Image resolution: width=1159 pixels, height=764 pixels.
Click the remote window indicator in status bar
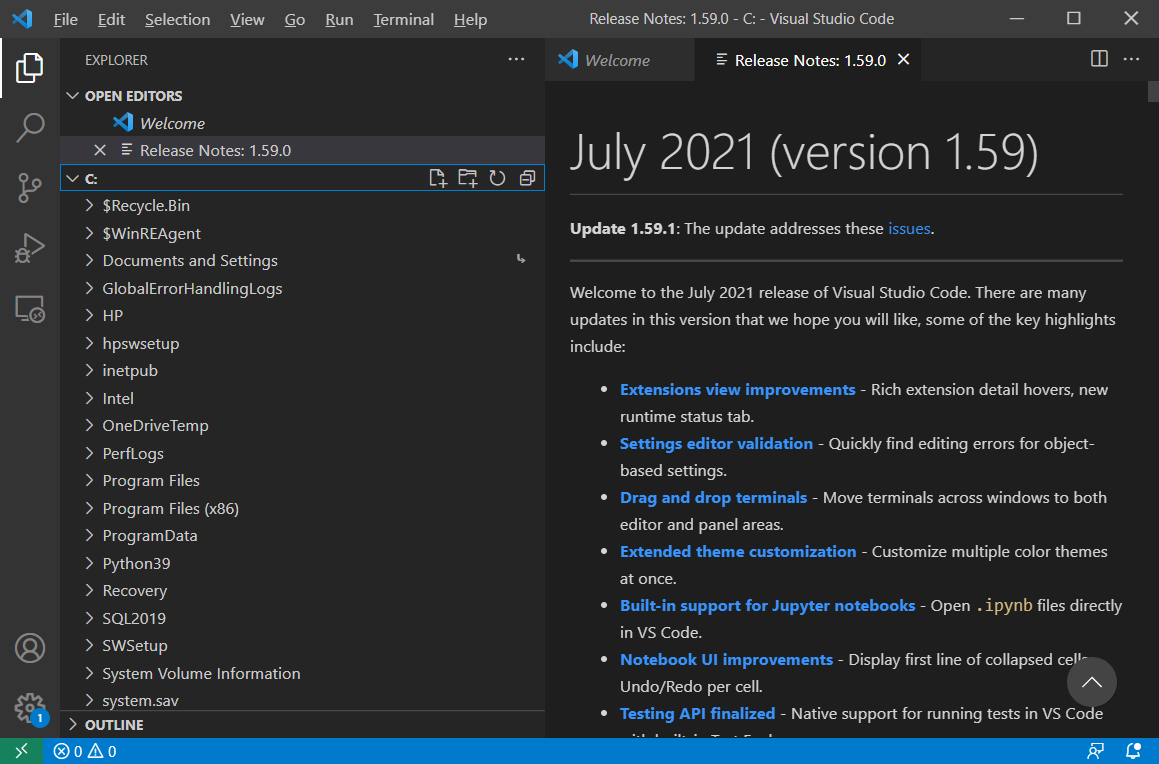(x=21, y=751)
